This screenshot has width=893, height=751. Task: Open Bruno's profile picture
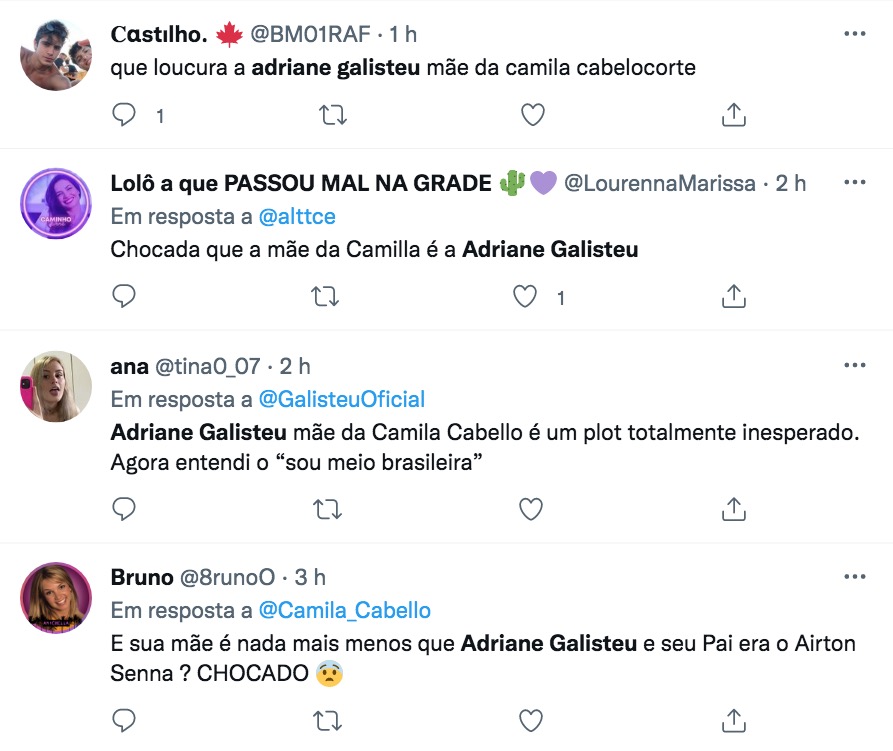pos(56,597)
